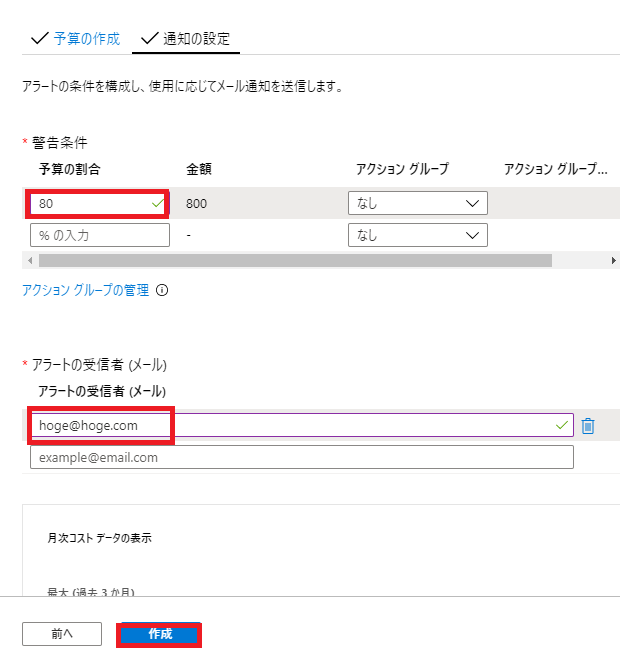Click the horizontal scrollbar thumb of the table
The height and width of the screenshot is (650, 620).
[x=295, y=260]
